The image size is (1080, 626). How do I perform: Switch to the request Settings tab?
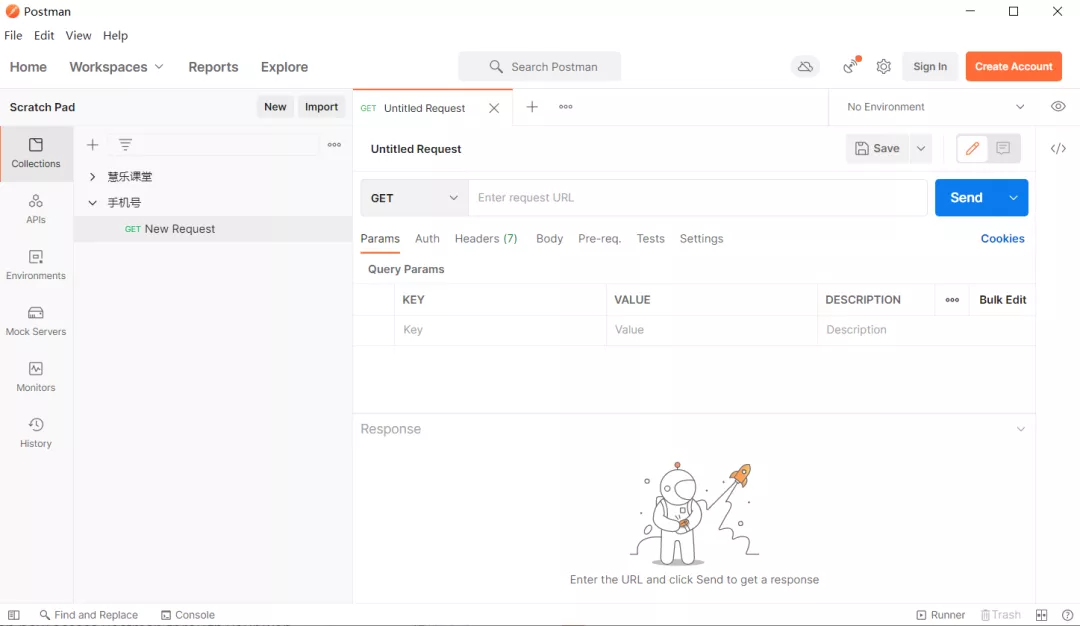[x=701, y=238]
